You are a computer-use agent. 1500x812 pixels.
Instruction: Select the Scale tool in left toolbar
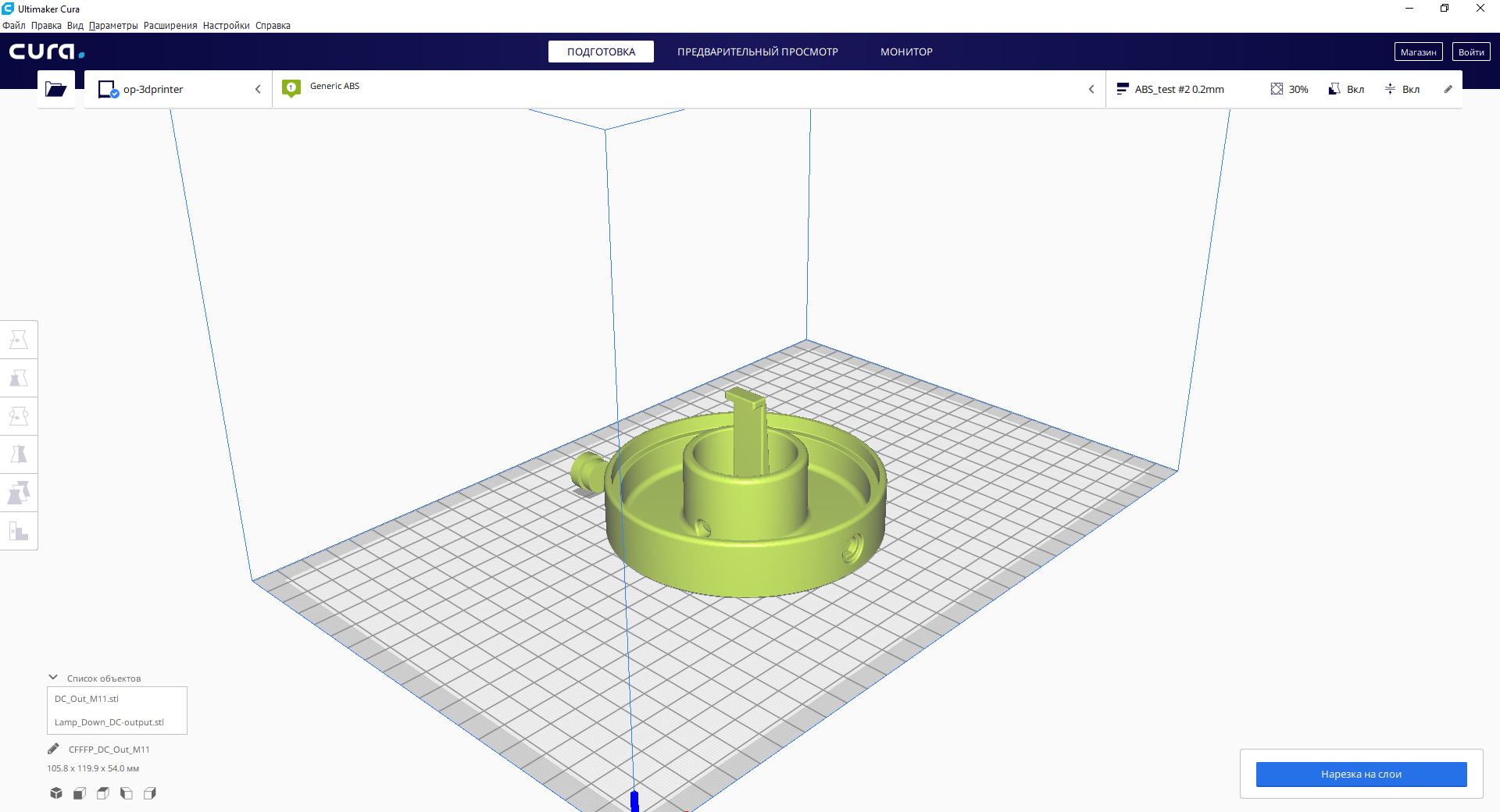coord(19,378)
